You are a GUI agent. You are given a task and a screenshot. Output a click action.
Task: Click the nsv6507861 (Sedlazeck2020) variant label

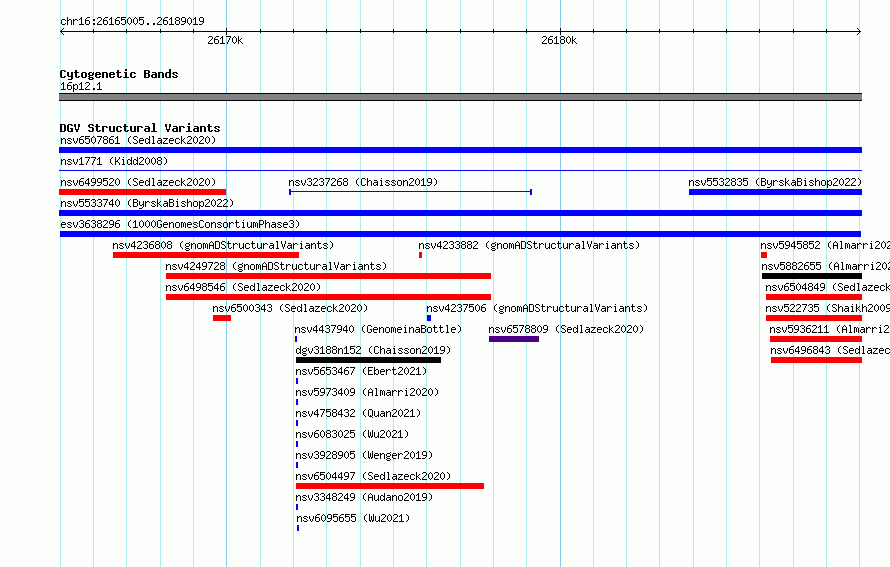[x=138, y=140]
